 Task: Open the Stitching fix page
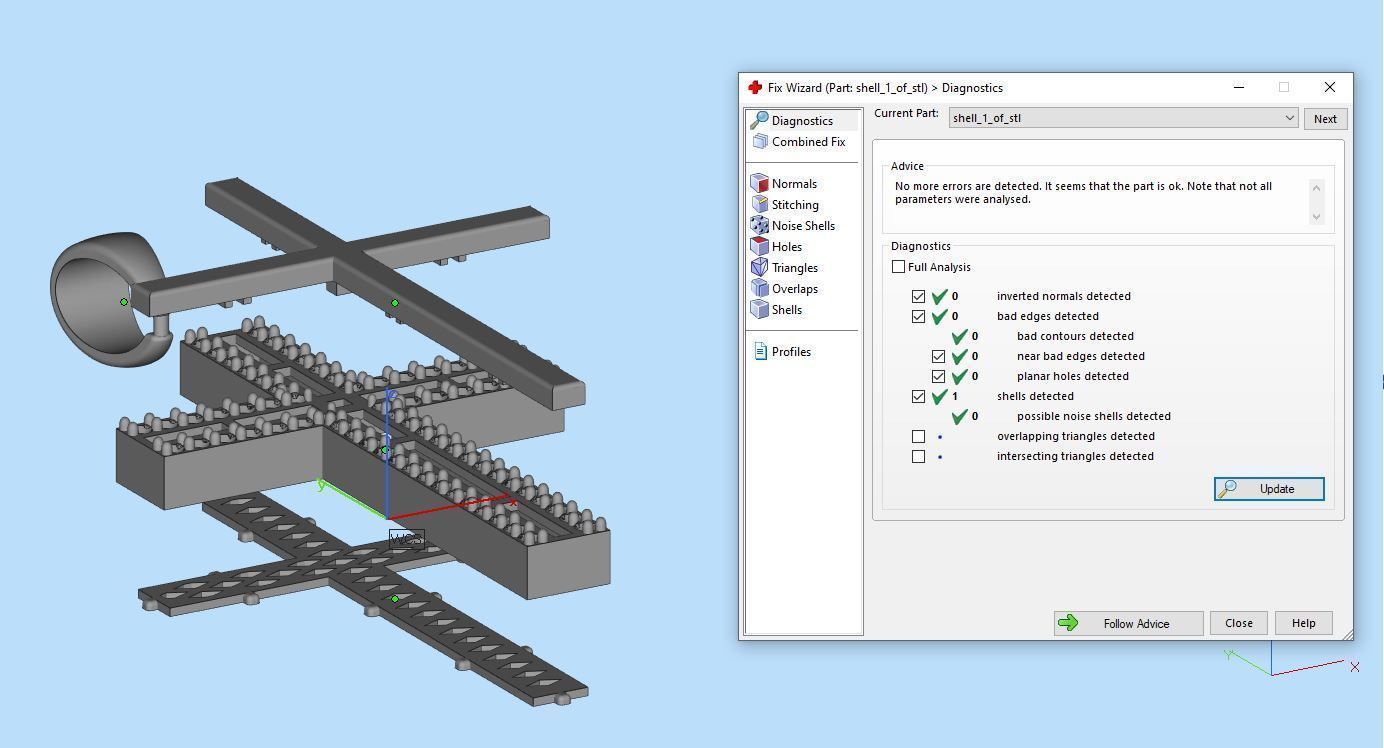[x=795, y=205]
